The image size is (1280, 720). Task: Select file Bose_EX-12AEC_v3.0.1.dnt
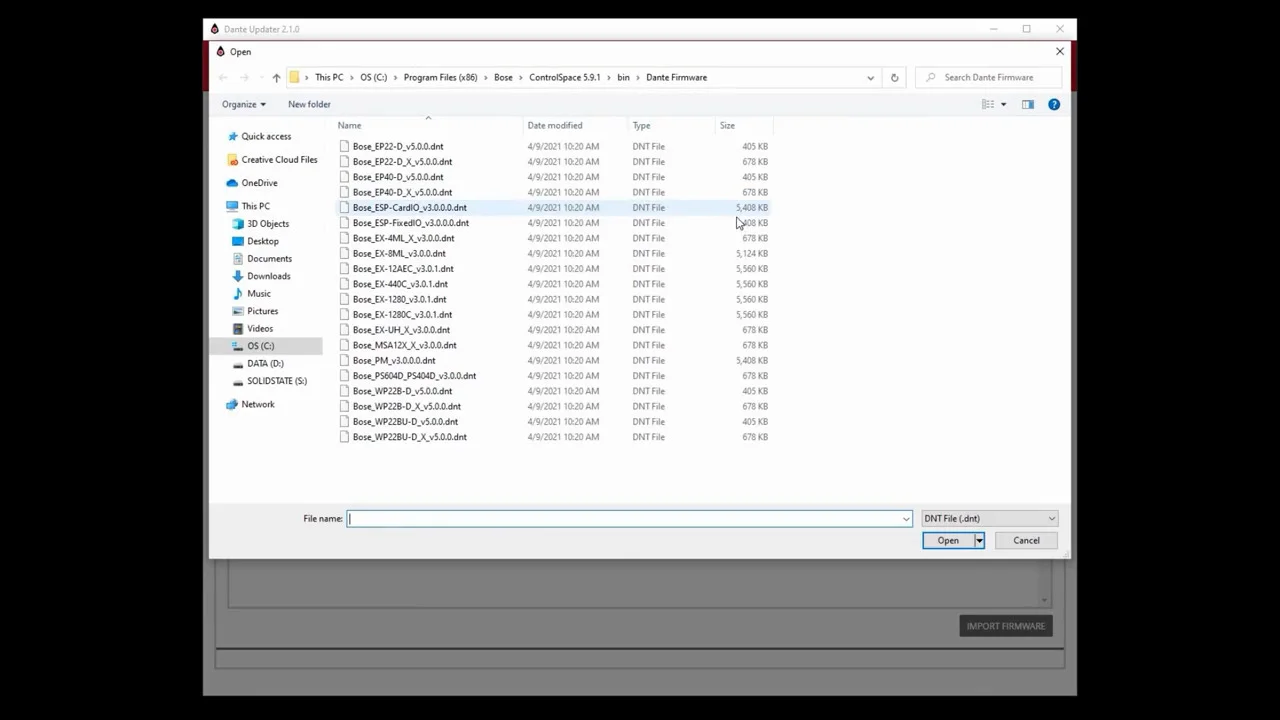point(403,269)
